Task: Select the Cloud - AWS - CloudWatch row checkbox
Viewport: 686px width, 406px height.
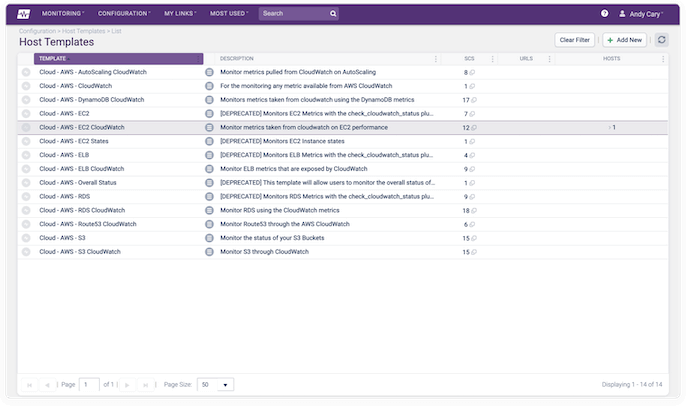Action: (26, 86)
